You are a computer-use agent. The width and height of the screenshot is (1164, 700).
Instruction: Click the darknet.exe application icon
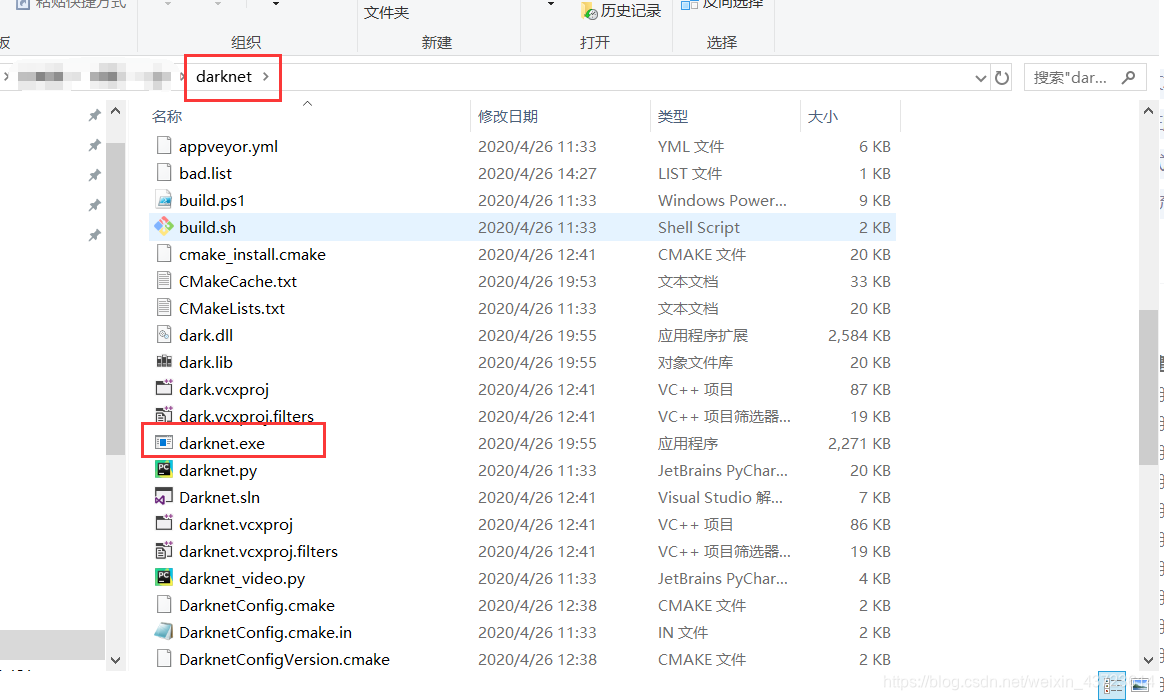164,442
